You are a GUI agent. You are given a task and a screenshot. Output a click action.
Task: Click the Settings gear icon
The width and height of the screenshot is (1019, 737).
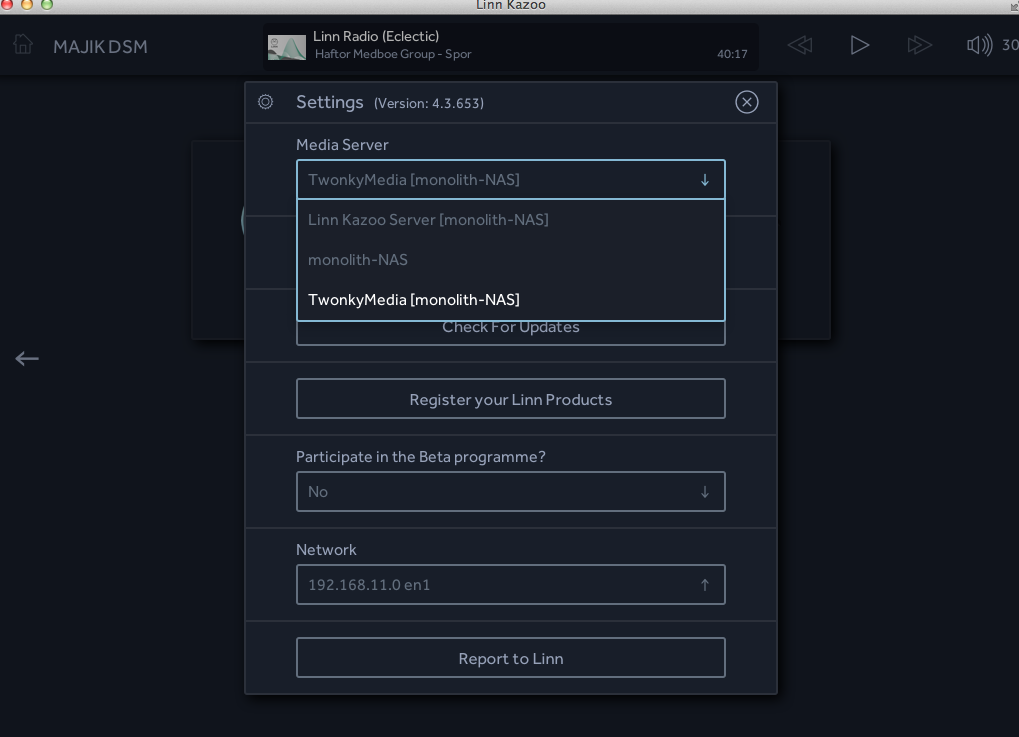pos(265,102)
